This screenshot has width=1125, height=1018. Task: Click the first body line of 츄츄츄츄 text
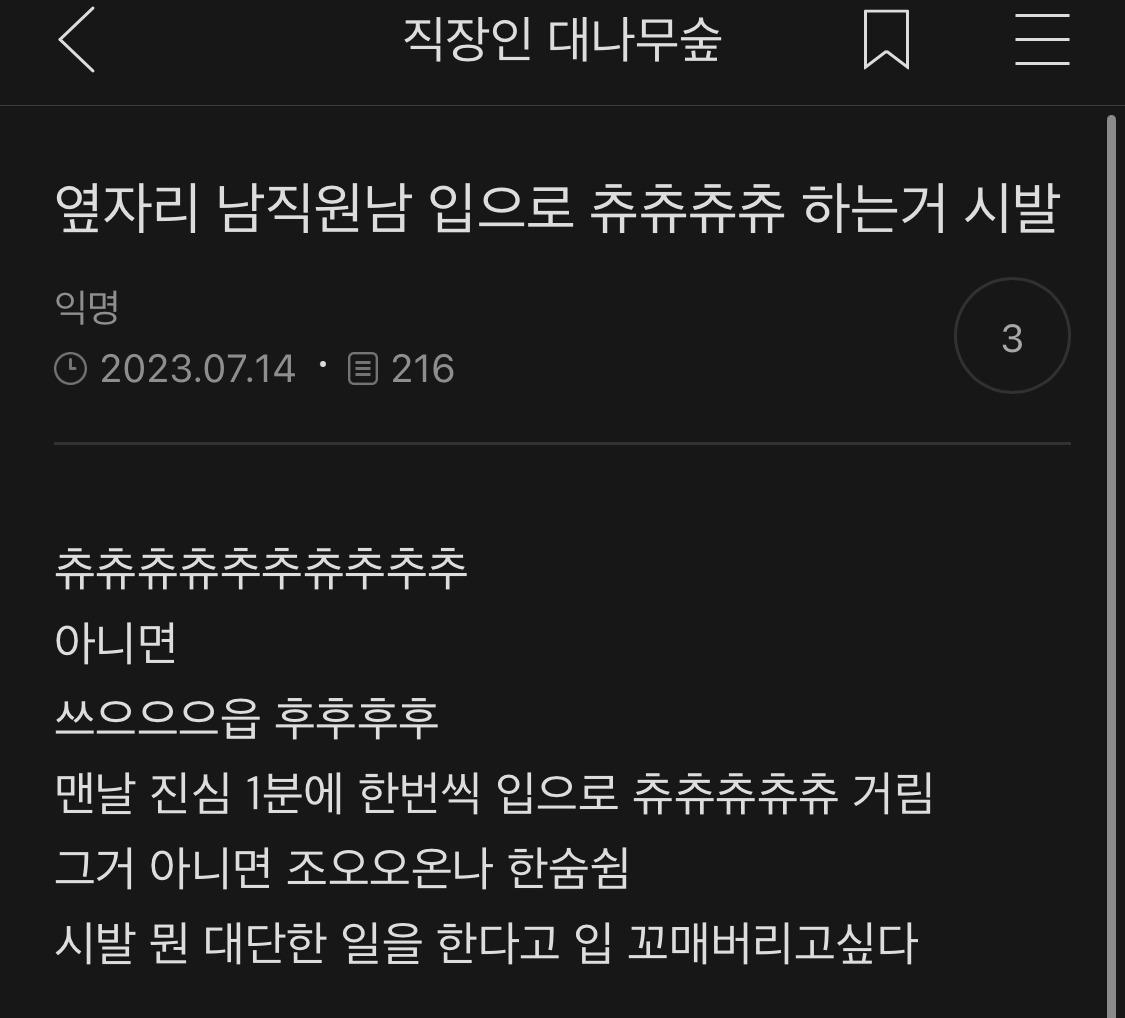point(261,568)
